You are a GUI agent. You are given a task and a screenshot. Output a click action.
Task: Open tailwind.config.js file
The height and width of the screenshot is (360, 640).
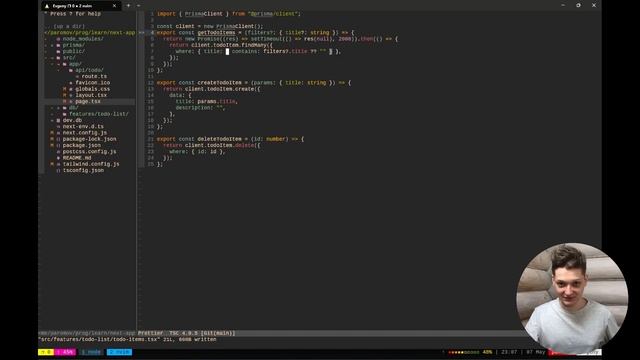click(91, 164)
